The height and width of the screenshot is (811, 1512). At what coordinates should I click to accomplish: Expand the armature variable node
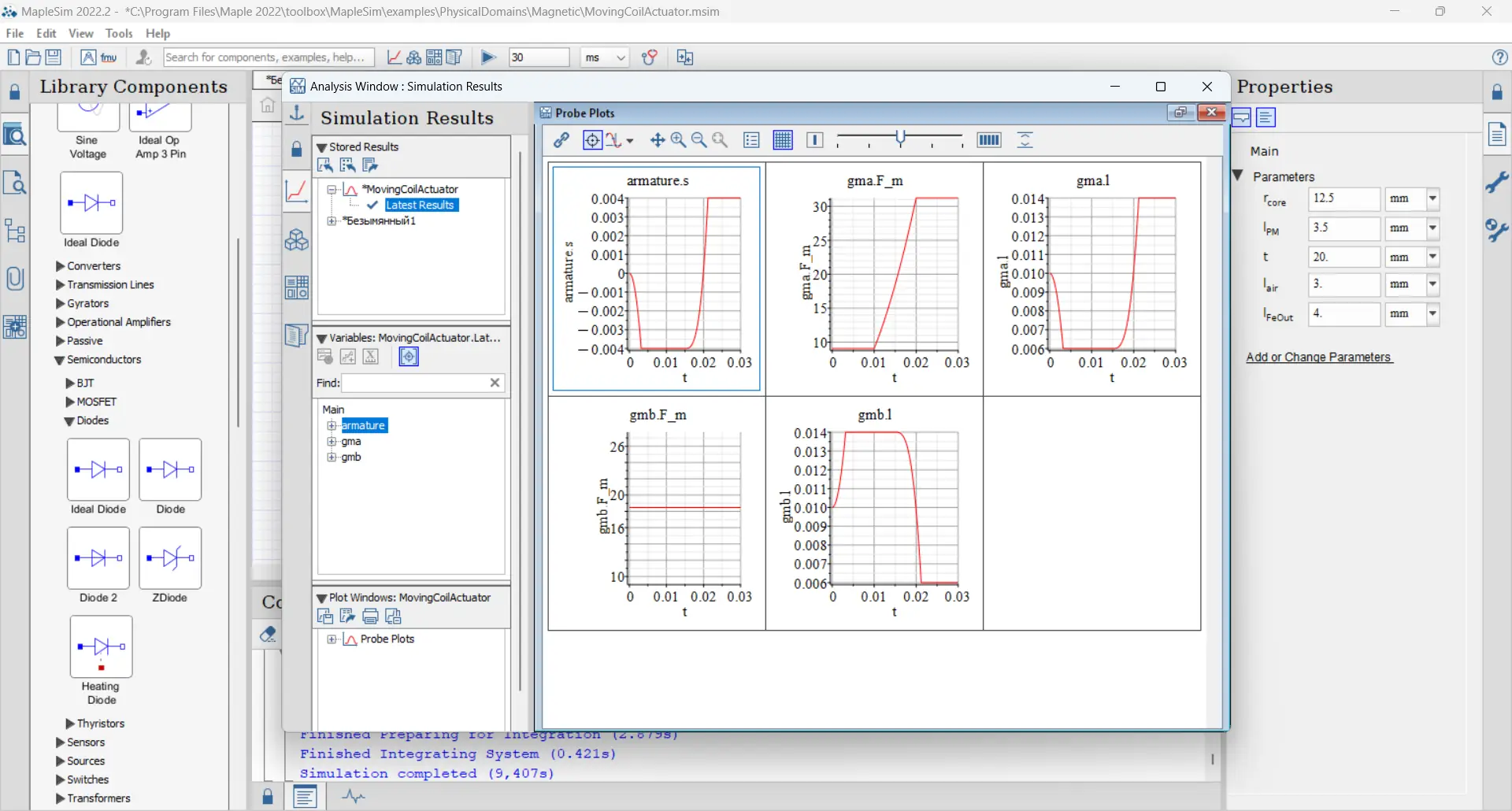click(x=332, y=426)
